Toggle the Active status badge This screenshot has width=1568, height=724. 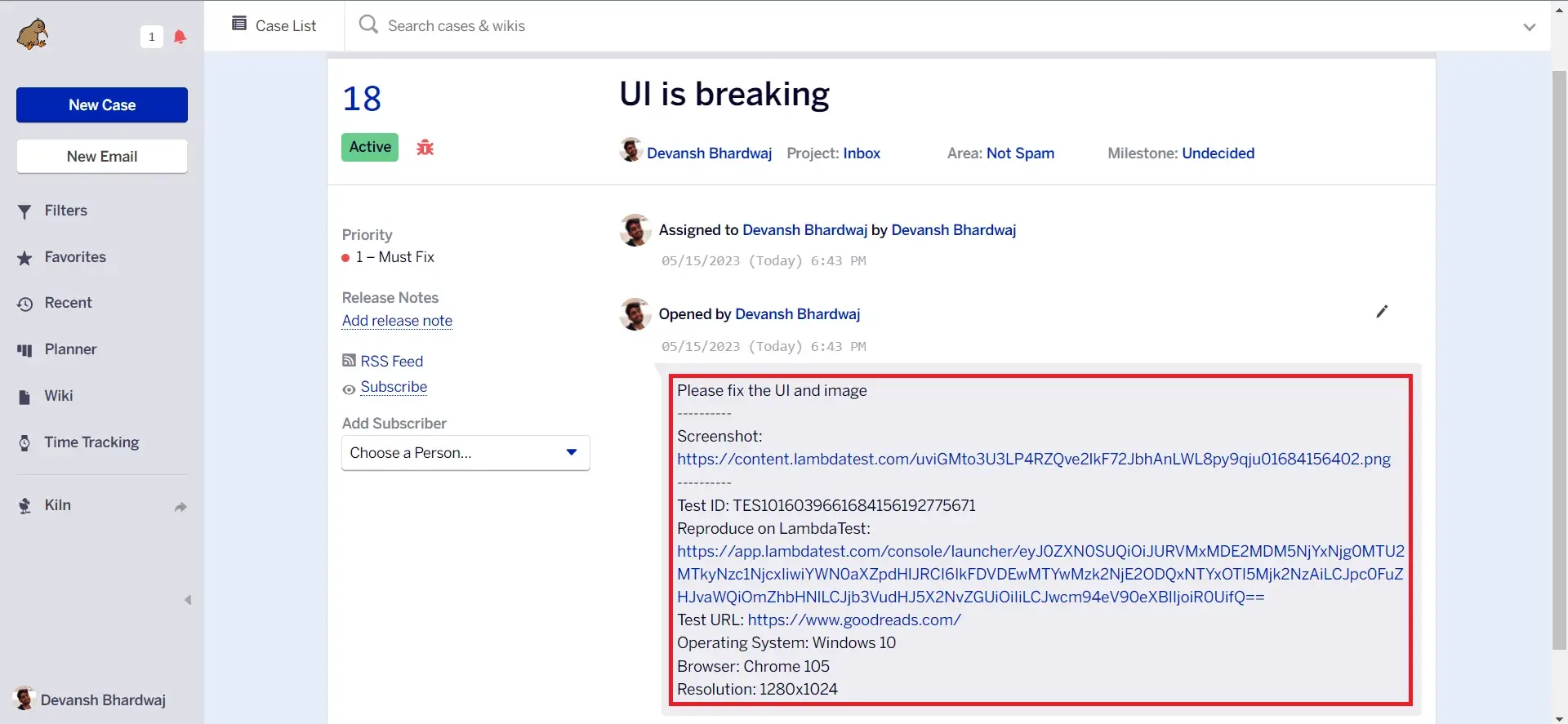point(370,147)
